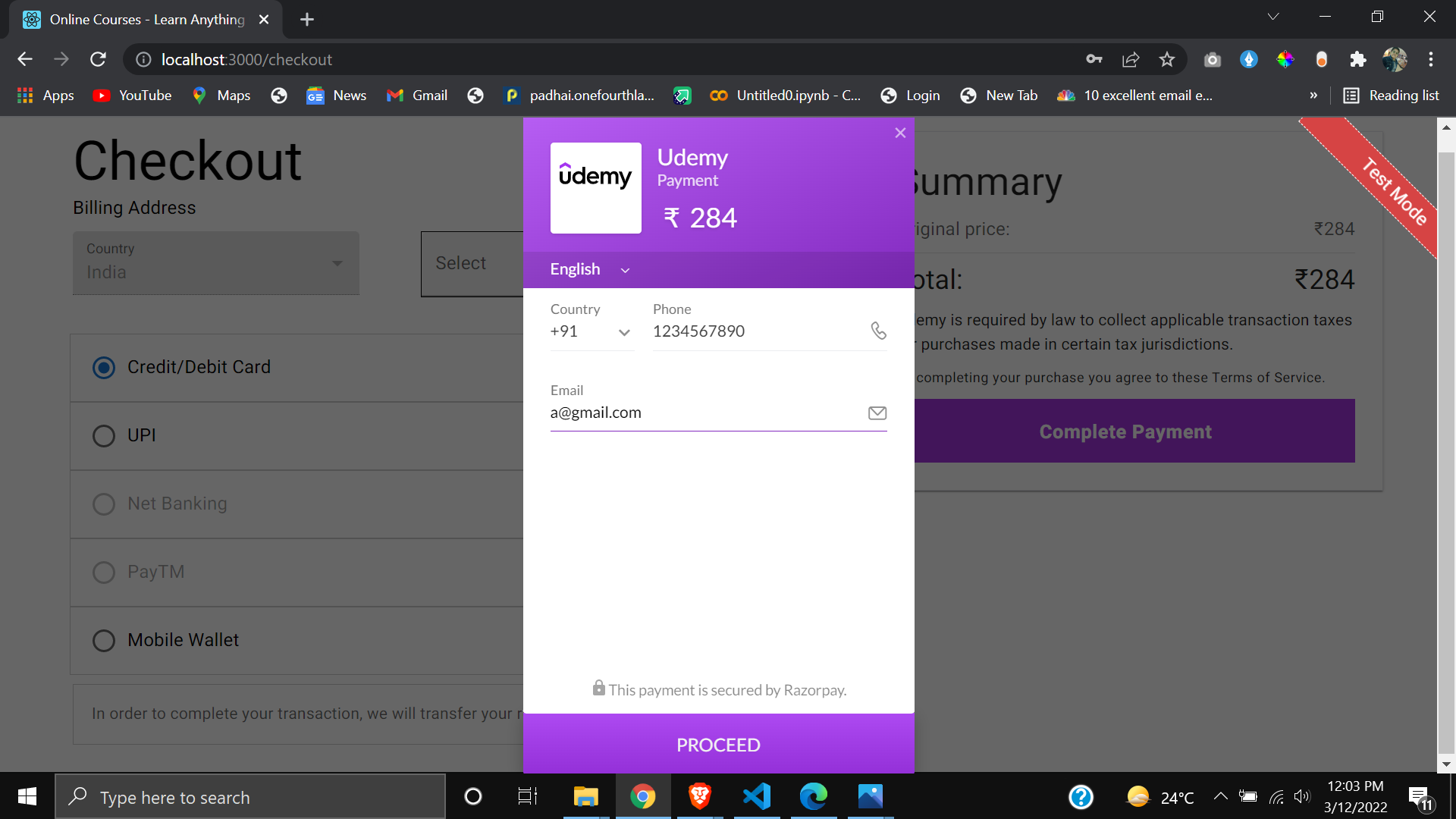
Task: Open a new browser tab
Action: coord(306,20)
